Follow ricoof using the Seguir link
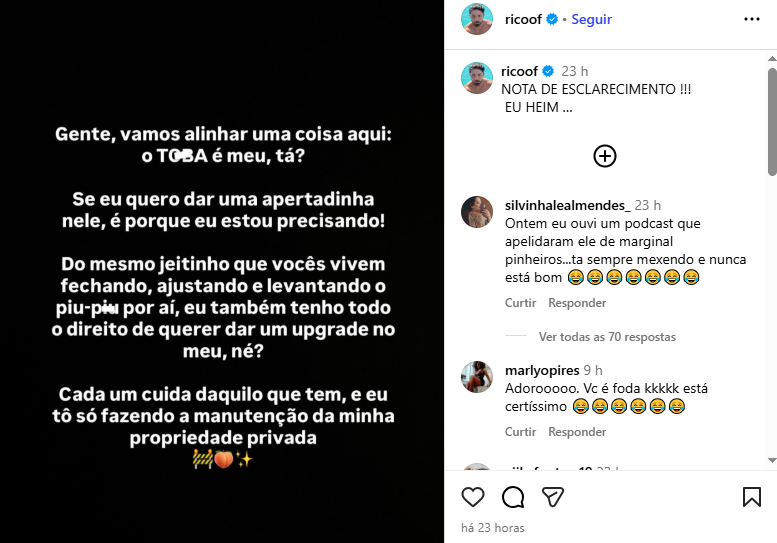The height and width of the screenshot is (543, 777). pyautogui.click(x=591, y=19)
